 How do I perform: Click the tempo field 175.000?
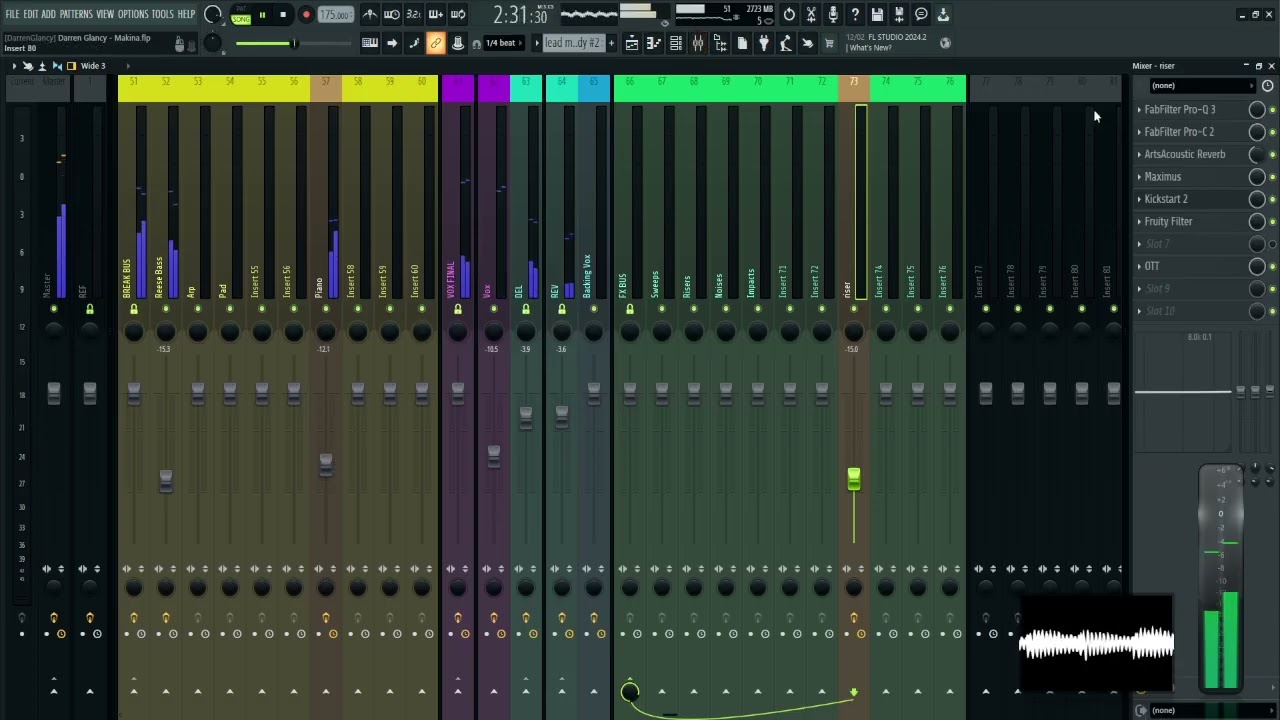(335, 15)
